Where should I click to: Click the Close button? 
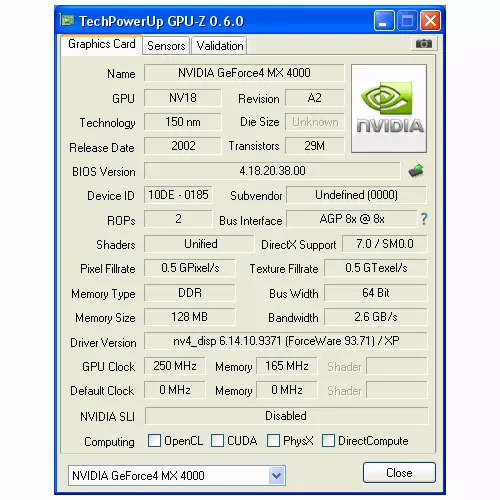(x=399, y=473)
